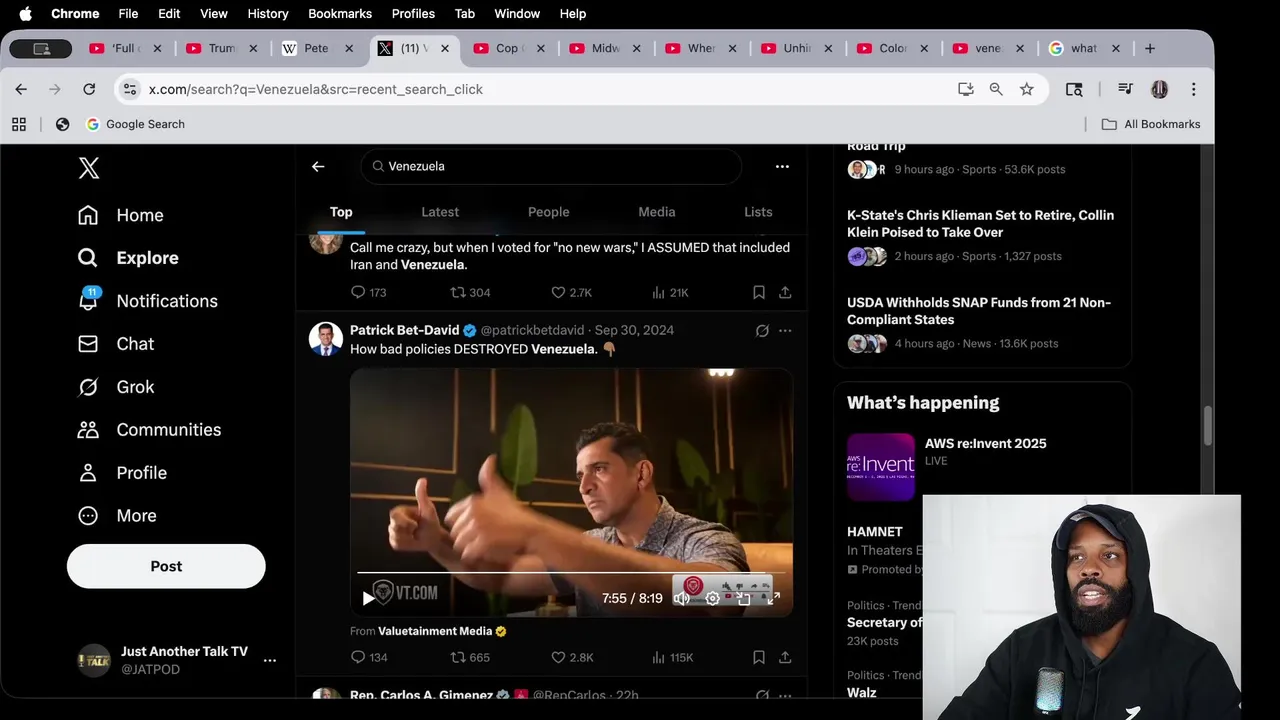The image size is (1280, 720).
Task: Reload the page in Chrome
Action: [x=89, y=89]
